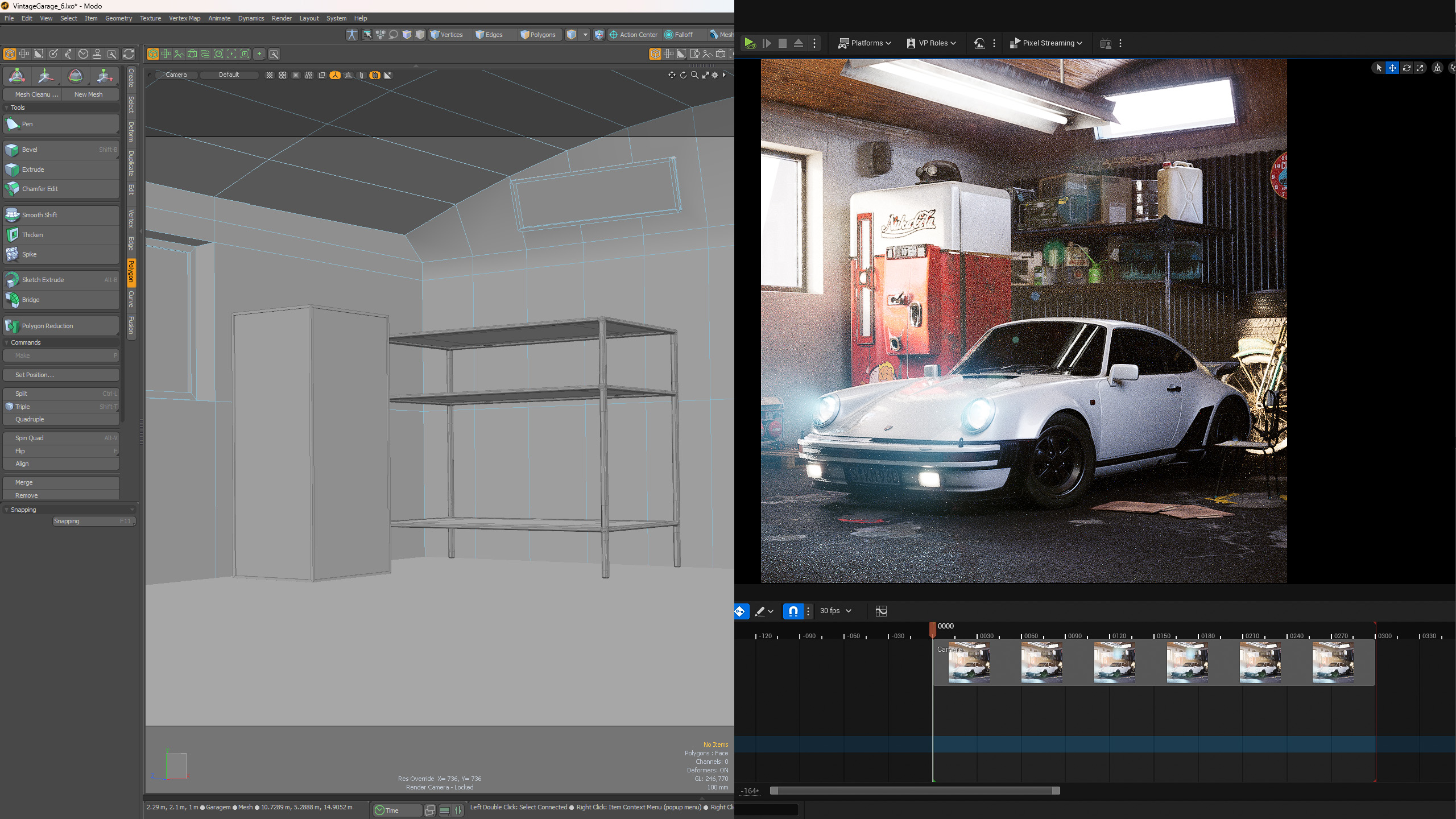Click the New Mesh button
The image size is (1456, 819).
[89, 94]
